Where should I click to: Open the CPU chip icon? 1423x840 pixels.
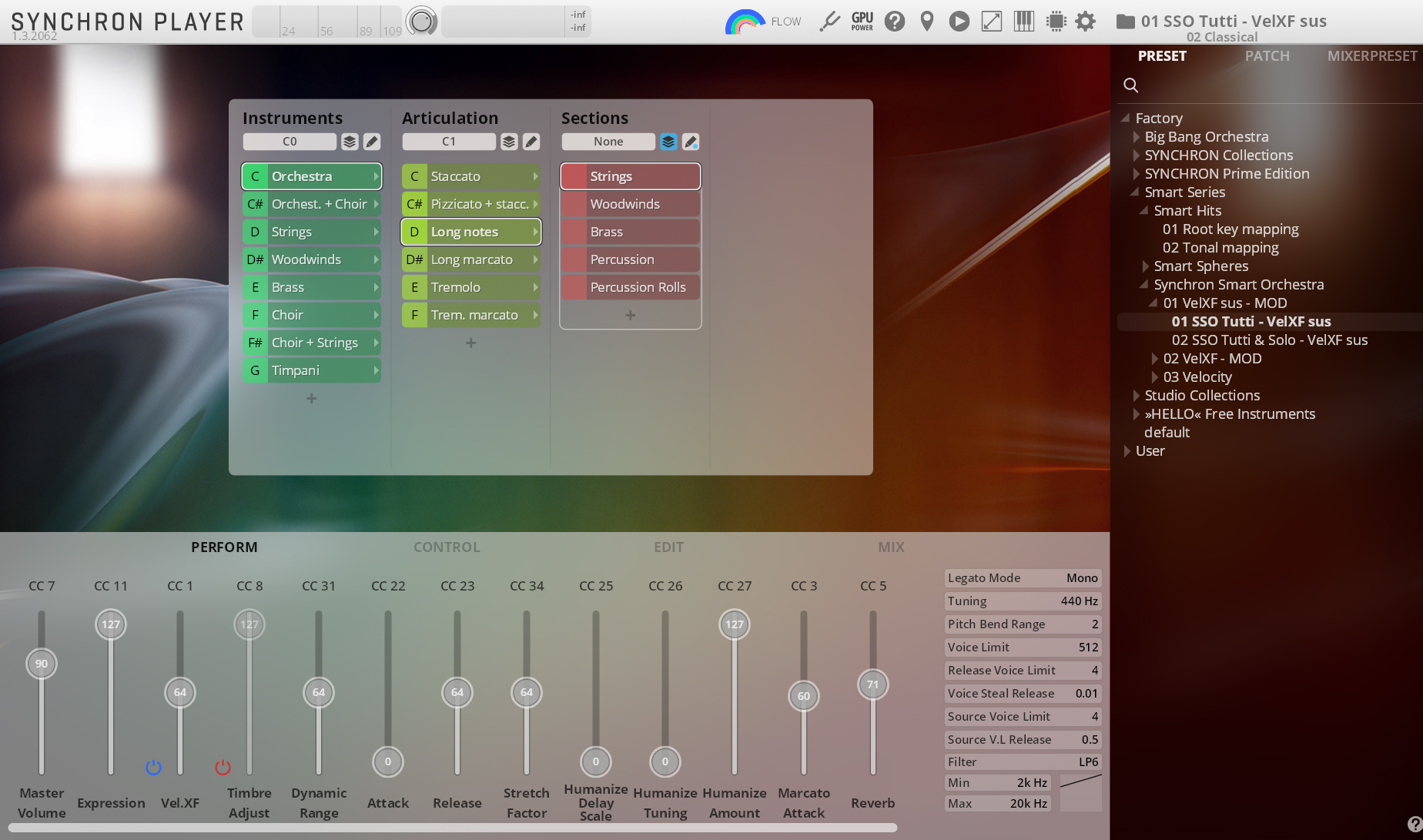[1056, 21]
